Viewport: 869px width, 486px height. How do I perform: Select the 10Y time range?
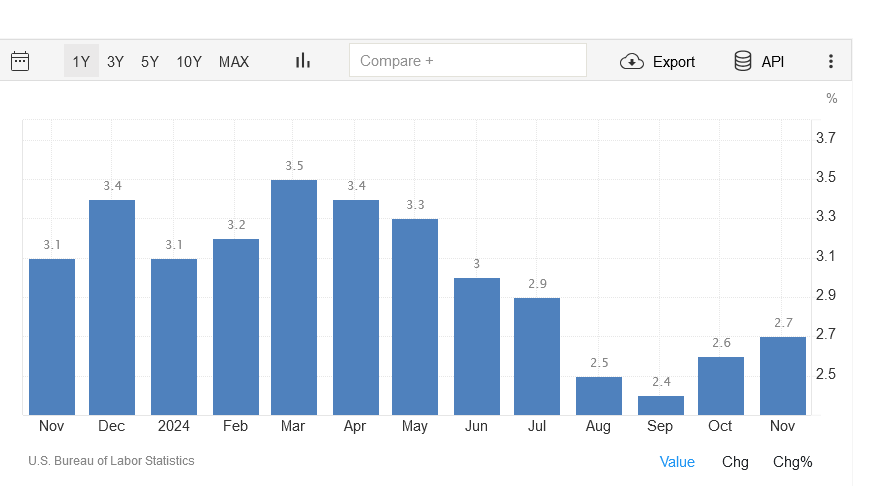[x=189, y=61]
